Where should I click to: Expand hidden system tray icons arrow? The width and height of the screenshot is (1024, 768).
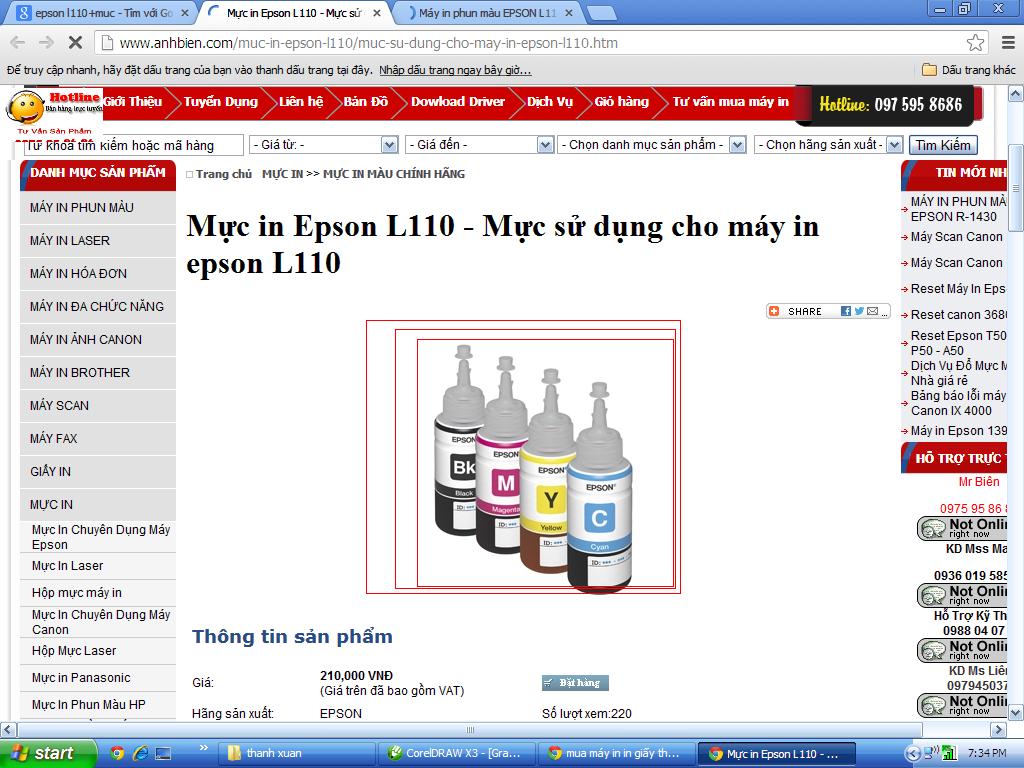912,754
